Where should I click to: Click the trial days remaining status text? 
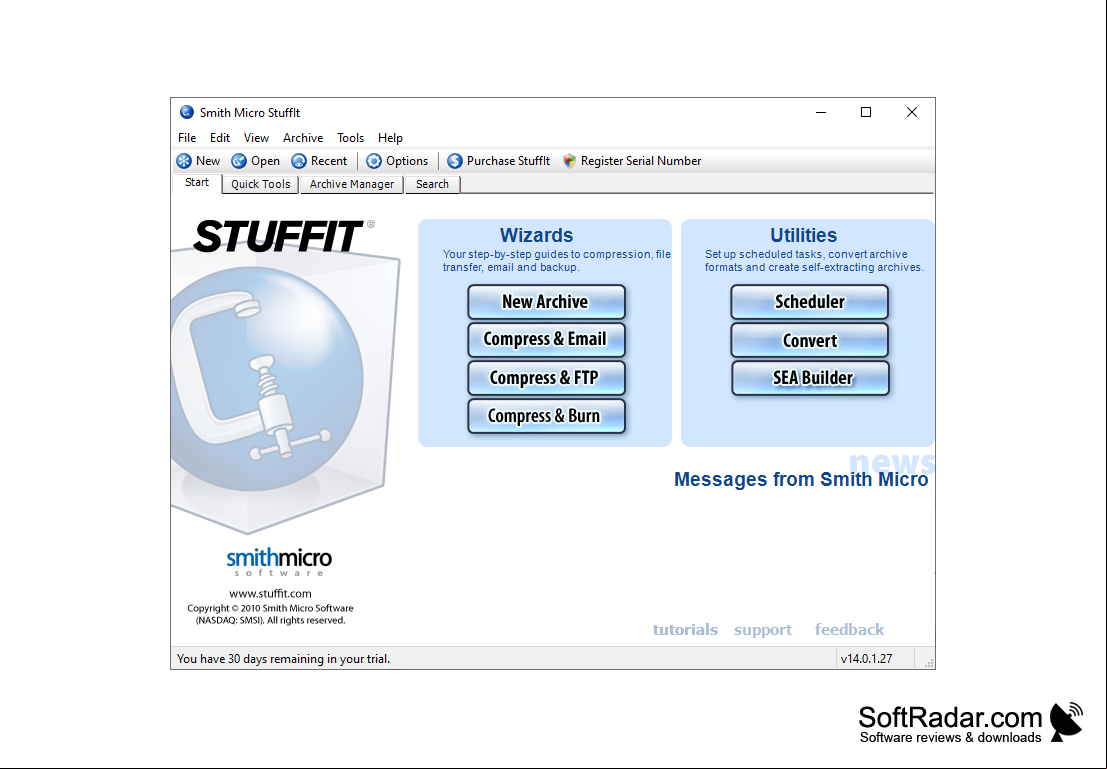pos(283,659)
